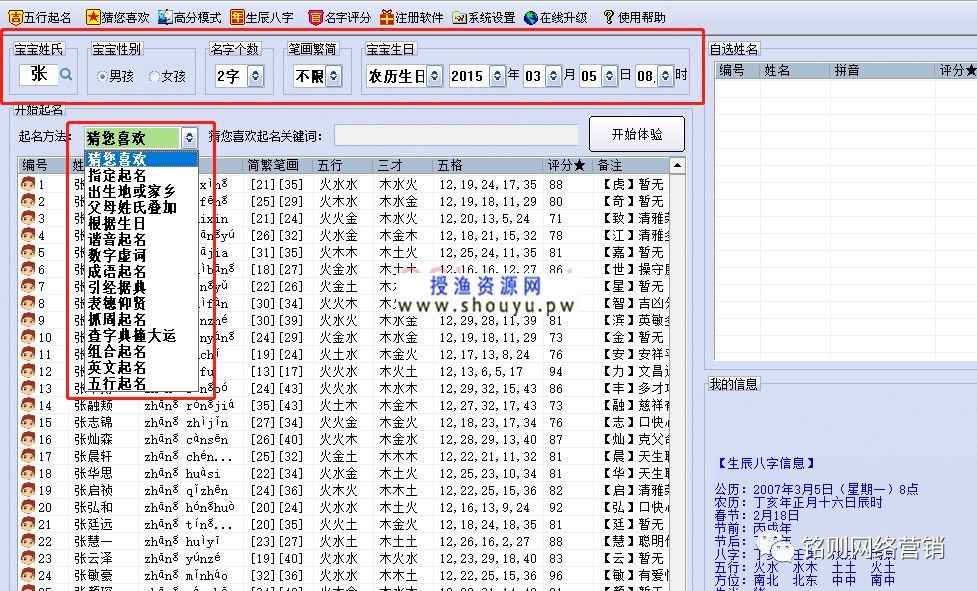Select the name 张启祯 in row 19
The height and width of the screenshot is (591, 977).
tap(93, 490)
